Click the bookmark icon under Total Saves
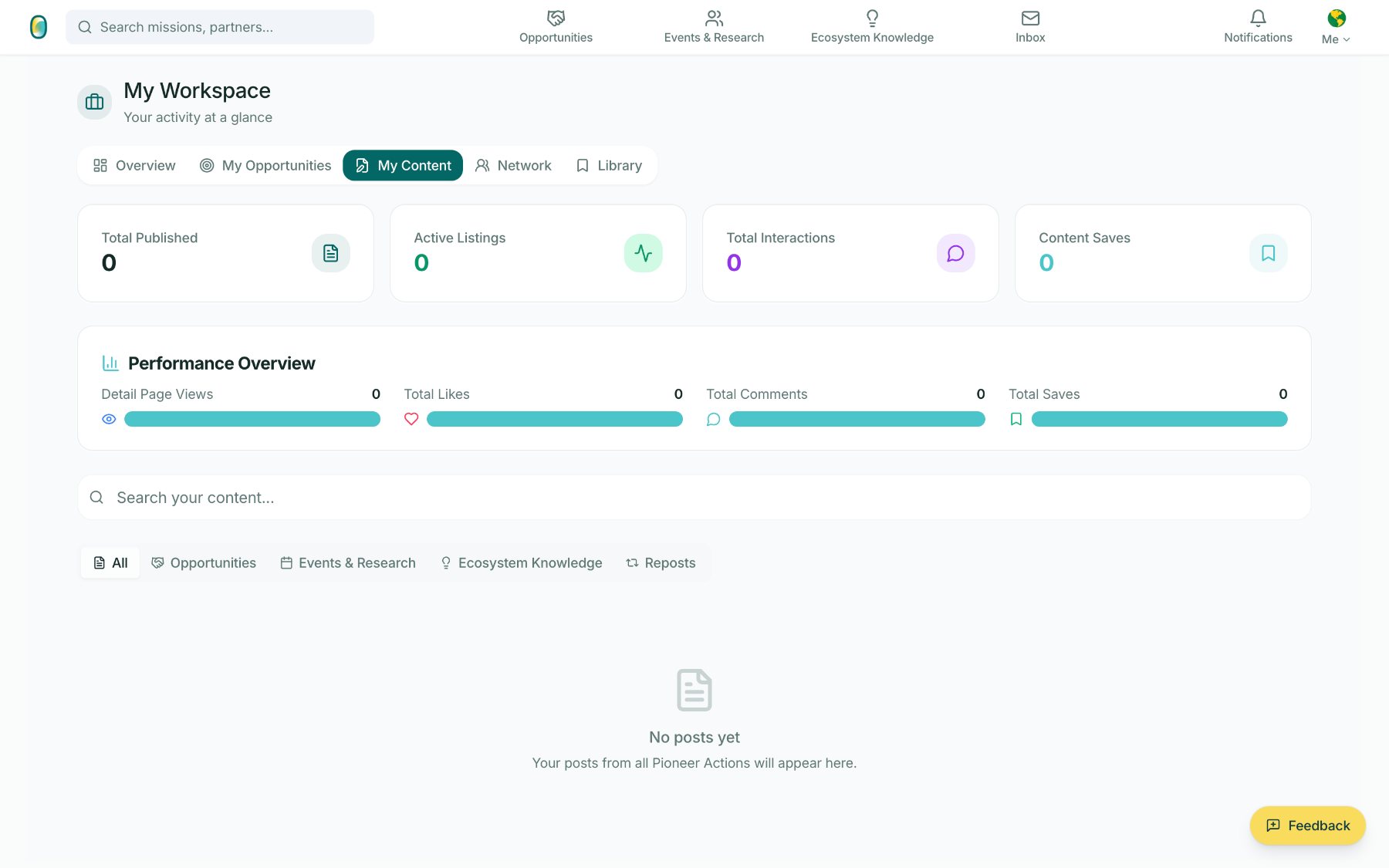Viewport: 1389px width, 868px height. (1016, 419)
